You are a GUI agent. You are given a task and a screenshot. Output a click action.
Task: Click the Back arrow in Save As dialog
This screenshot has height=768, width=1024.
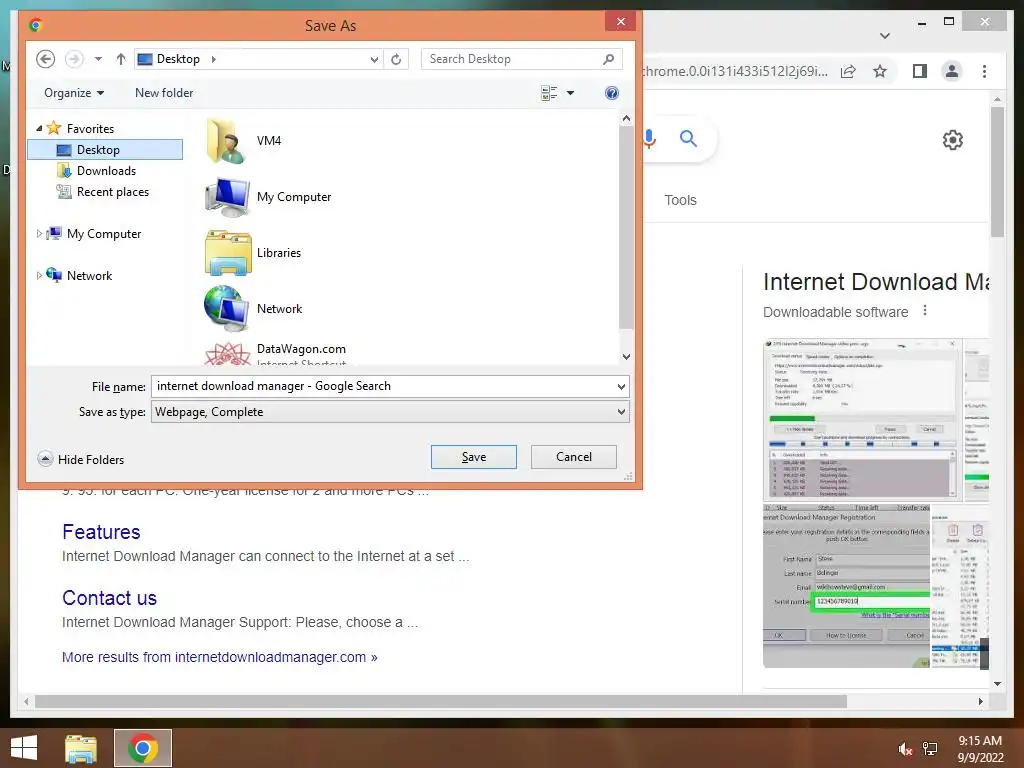click(x=45, y=59)
